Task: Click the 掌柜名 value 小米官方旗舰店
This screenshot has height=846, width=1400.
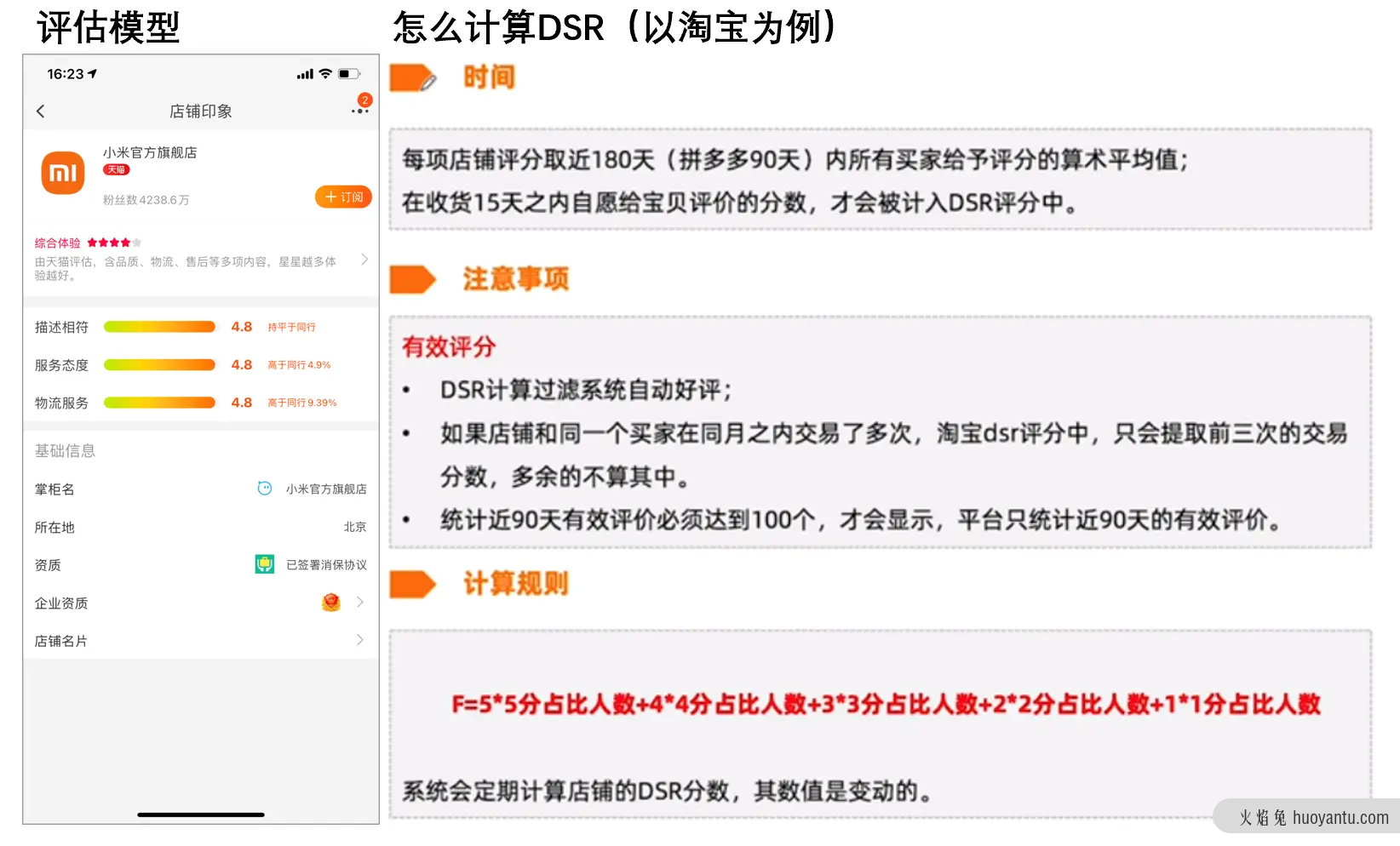Action: point(326,489)
